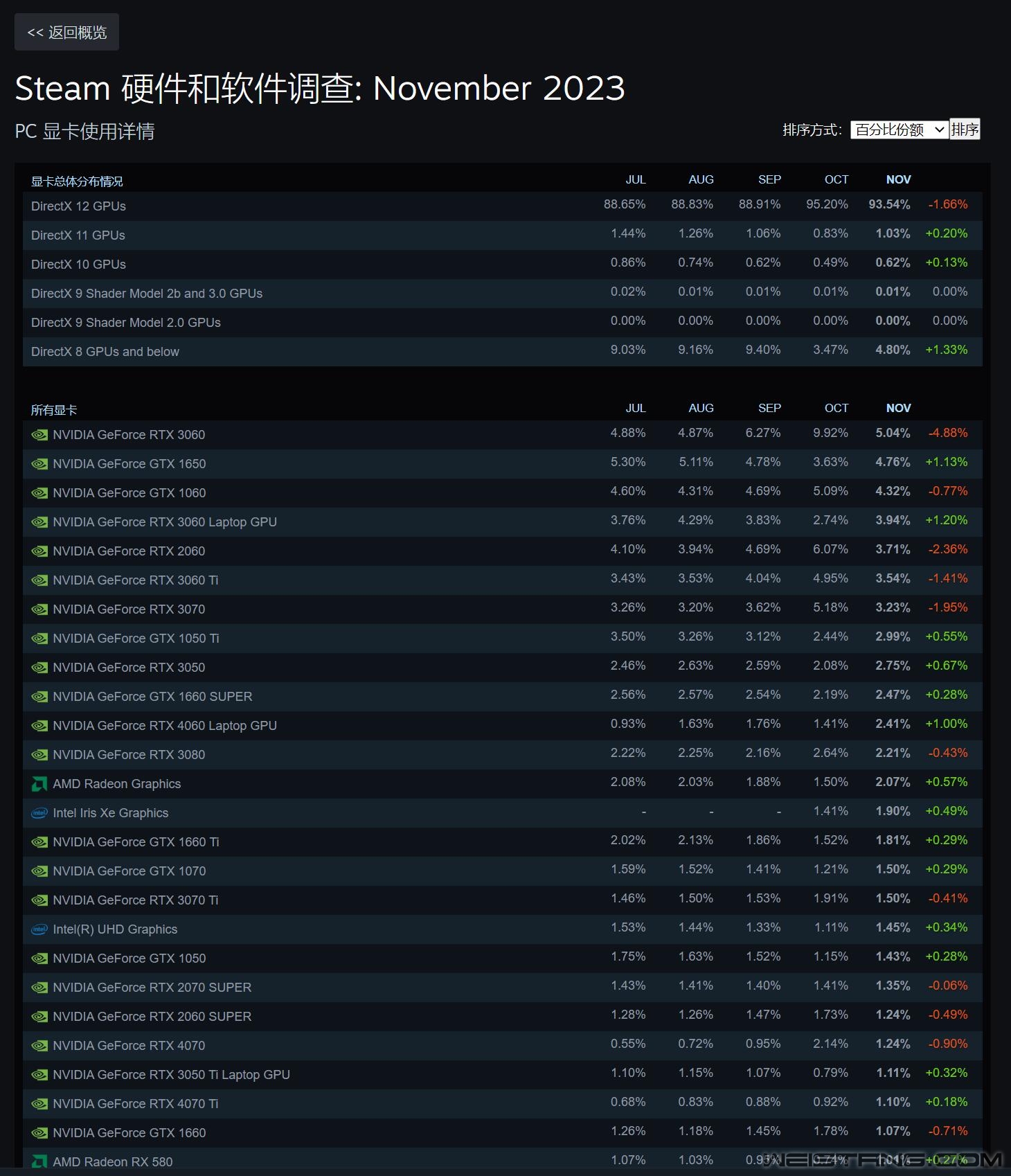Click NVIDIA icon beside RTX 3080

(39, 755)
